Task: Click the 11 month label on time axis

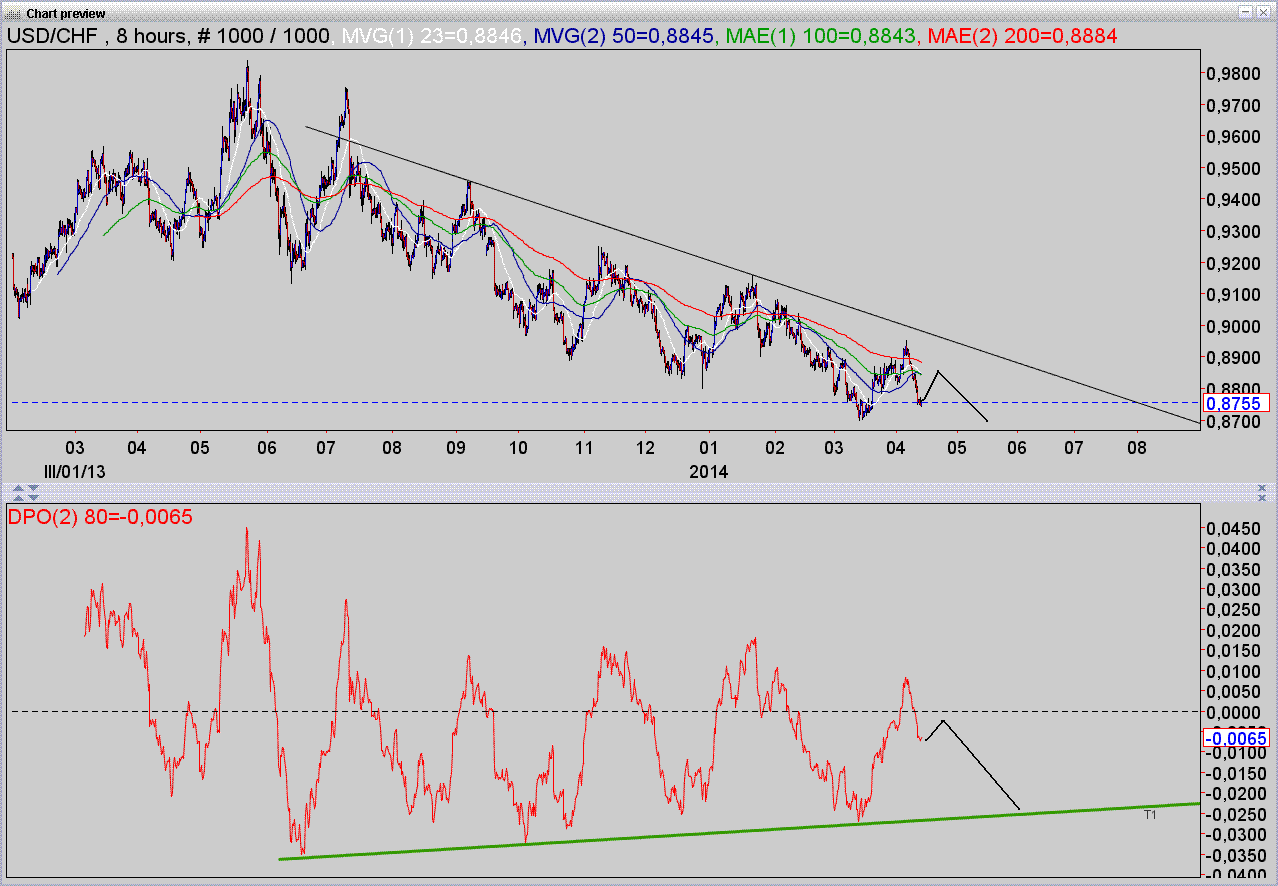Action: click(x=584, y=446)
